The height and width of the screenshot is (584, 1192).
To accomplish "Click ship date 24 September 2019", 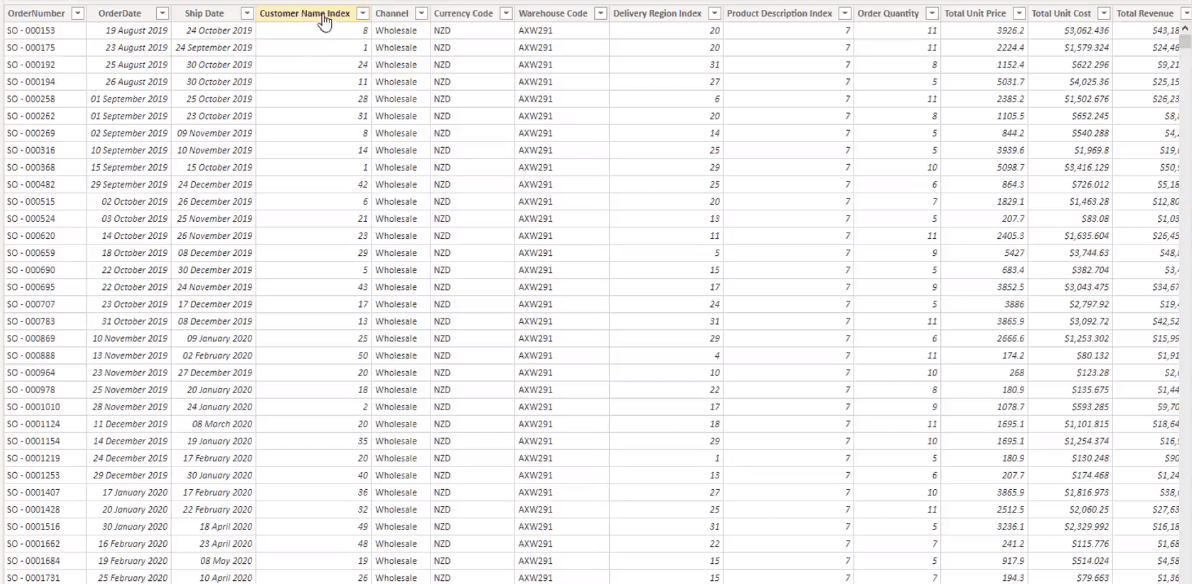I will pyautogui.click(x=213, y=47).
